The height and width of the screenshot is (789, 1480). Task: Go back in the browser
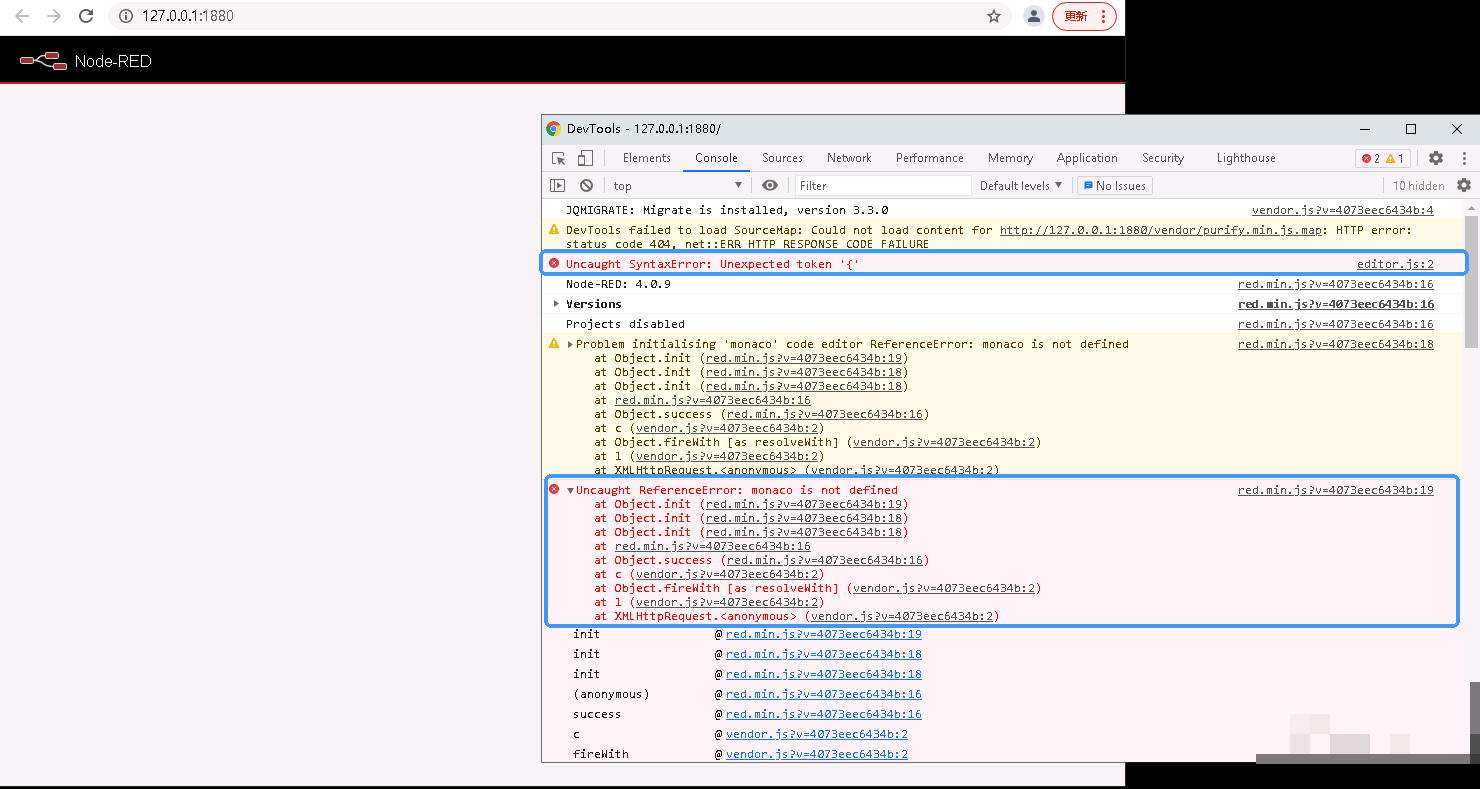pos(22,16)
